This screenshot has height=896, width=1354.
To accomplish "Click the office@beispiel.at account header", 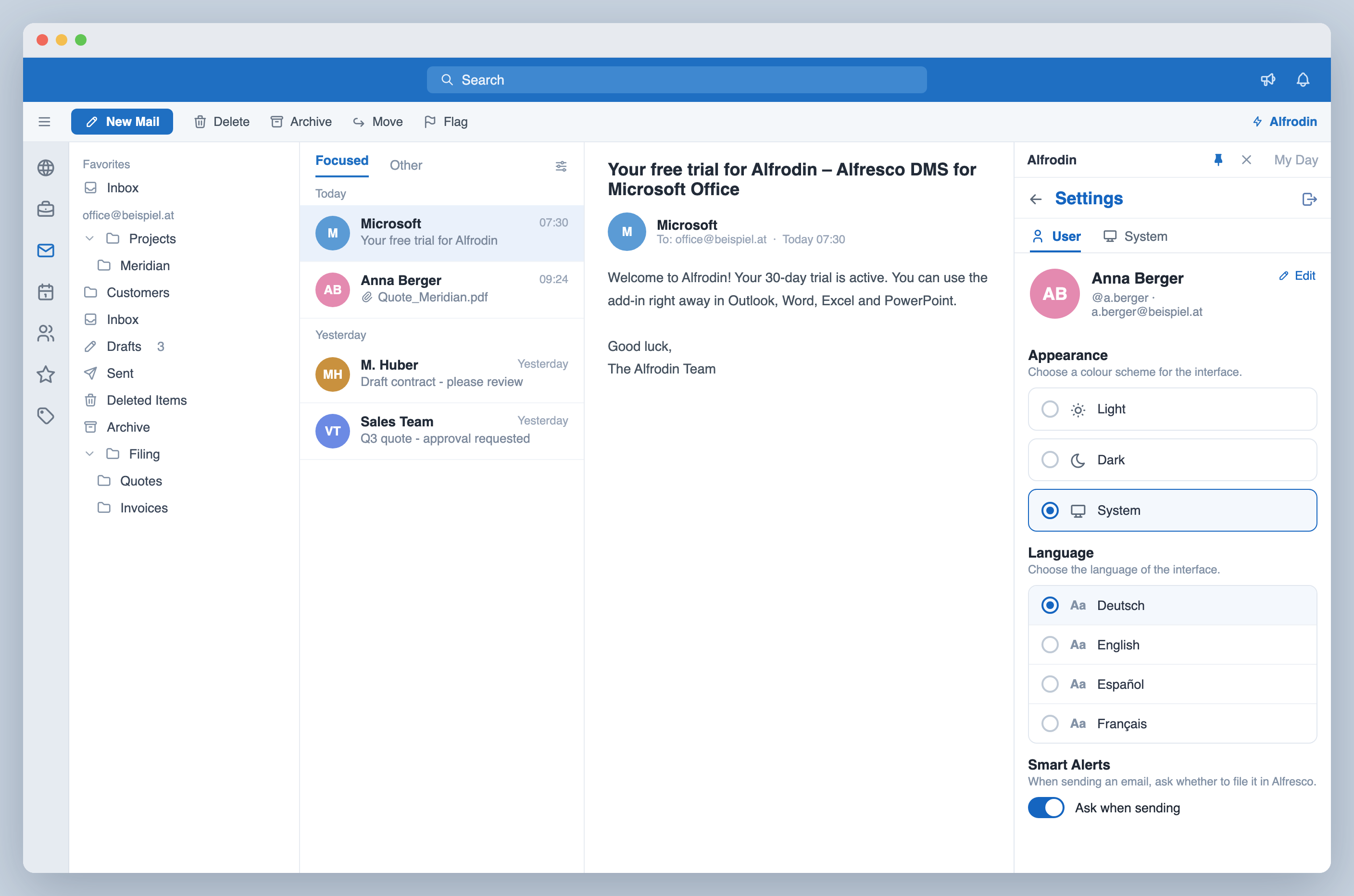I will coord(128,215).
